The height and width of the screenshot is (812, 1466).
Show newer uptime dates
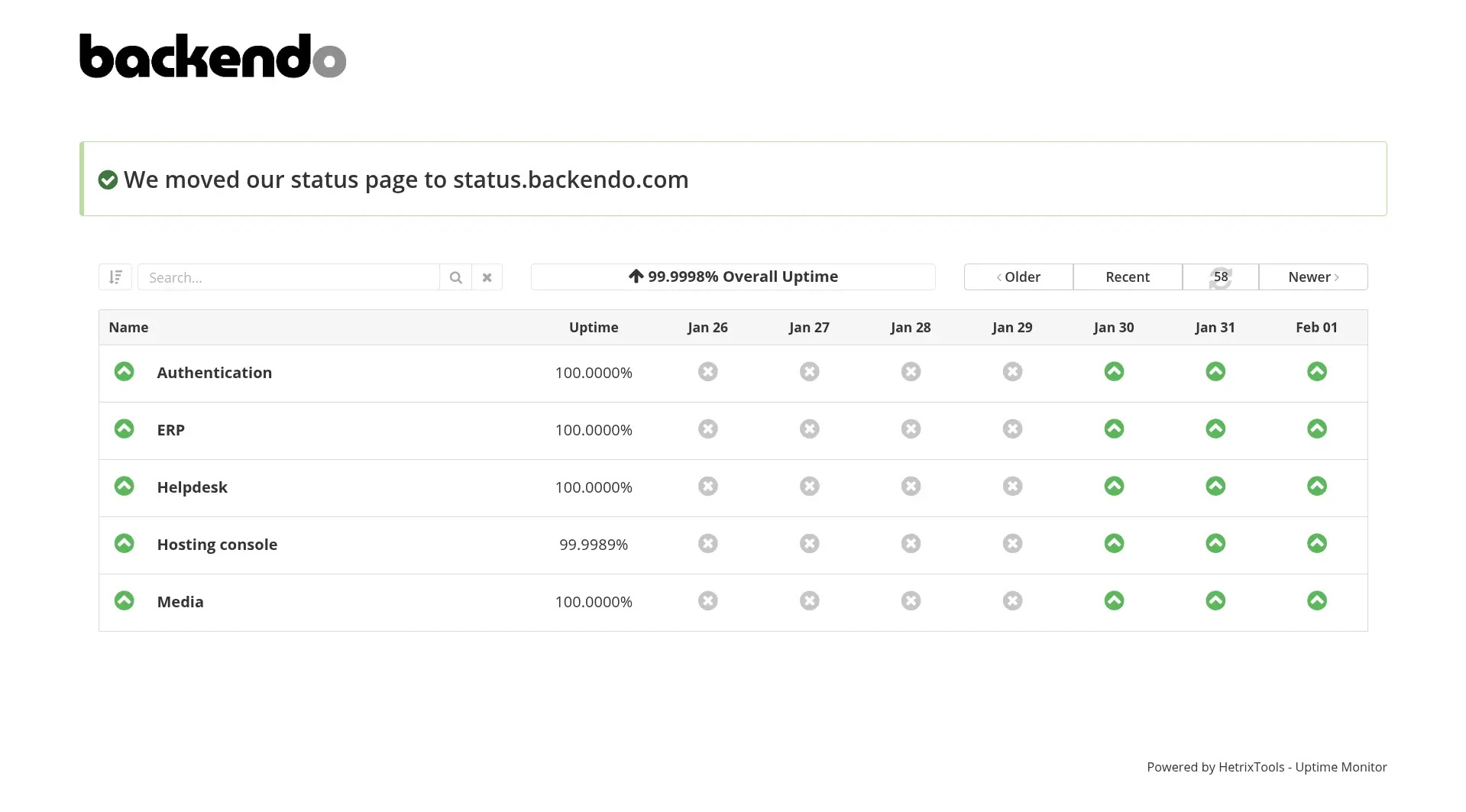1312,277
